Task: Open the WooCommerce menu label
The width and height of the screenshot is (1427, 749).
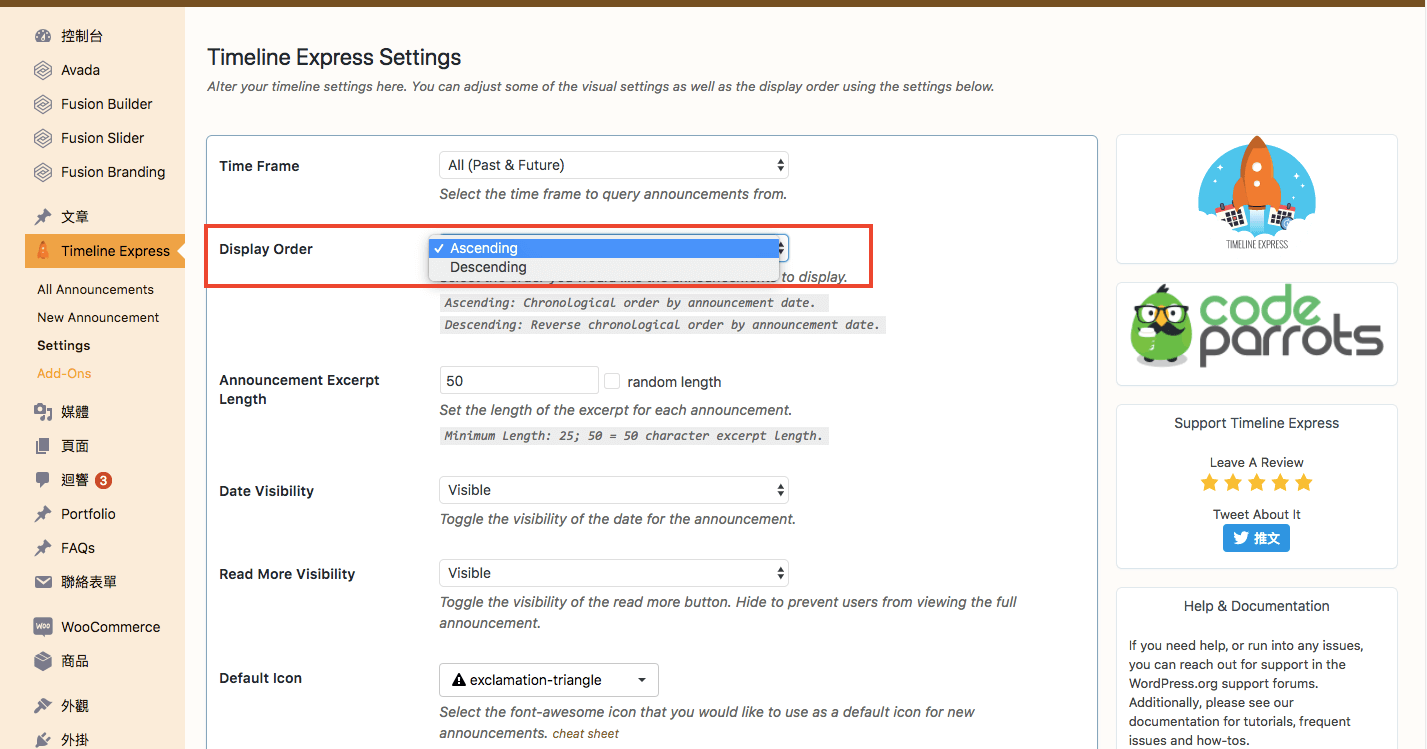Action: 110,627
